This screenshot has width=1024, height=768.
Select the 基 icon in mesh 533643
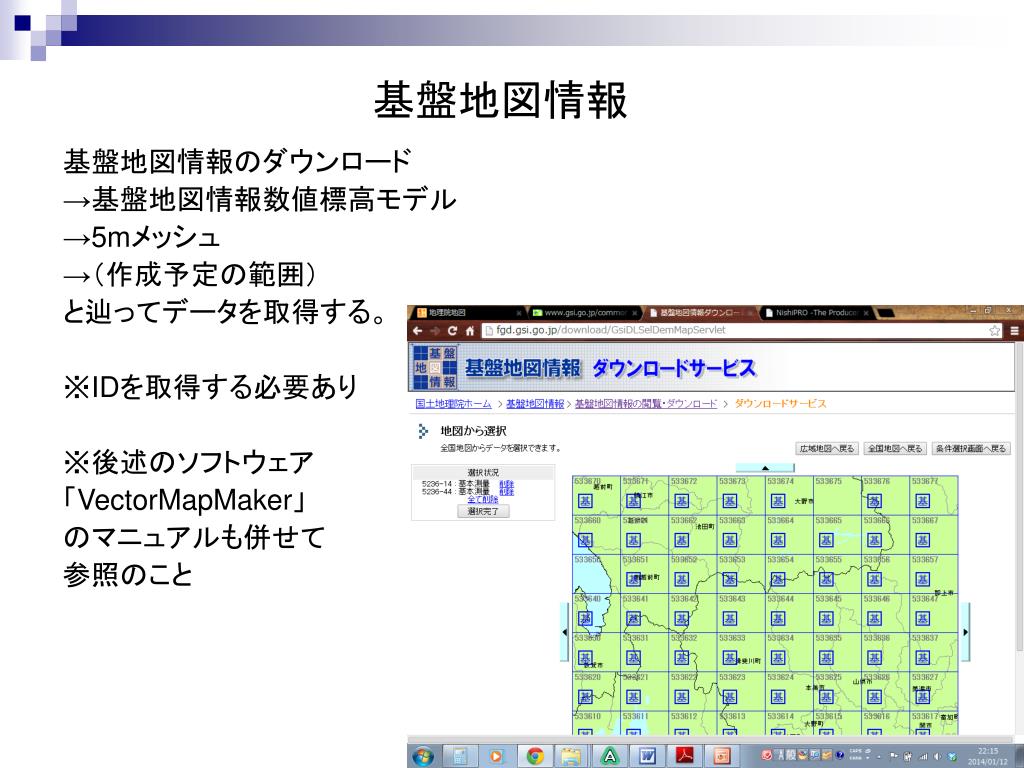pyautogui.click(x=729, y=618)
